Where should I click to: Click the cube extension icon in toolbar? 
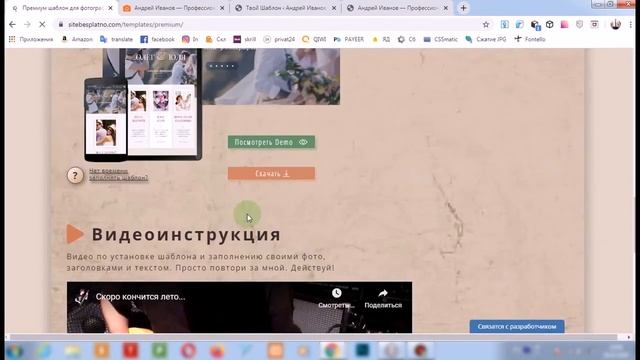pos(549,24)
